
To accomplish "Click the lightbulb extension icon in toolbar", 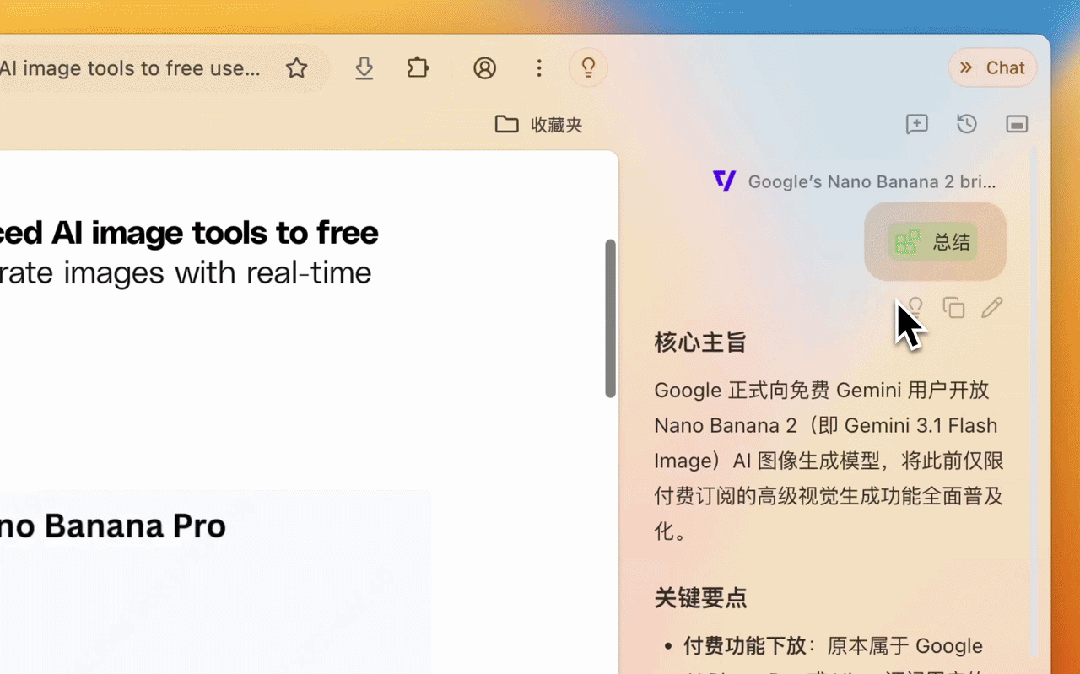I will click(588, 68).
